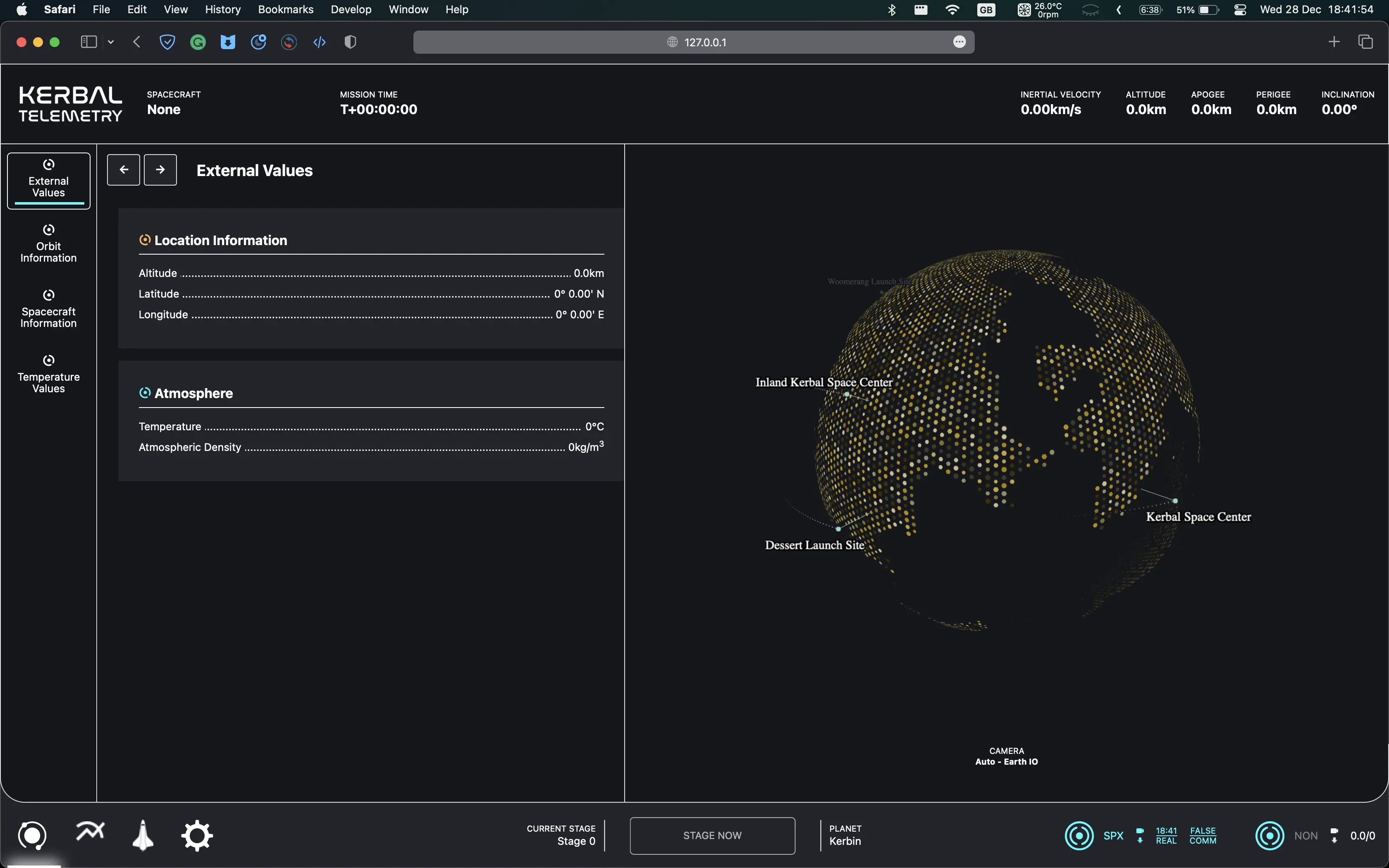1389x868 pixels.
Task: Open the Orbit Information sidebar panel
Action: click(x=49, y=244)
